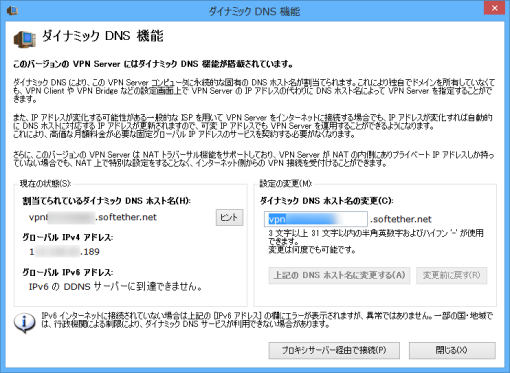Open プロキシサーバー経由で接続(P) button
Screen dimensions: 510x373
334,350
